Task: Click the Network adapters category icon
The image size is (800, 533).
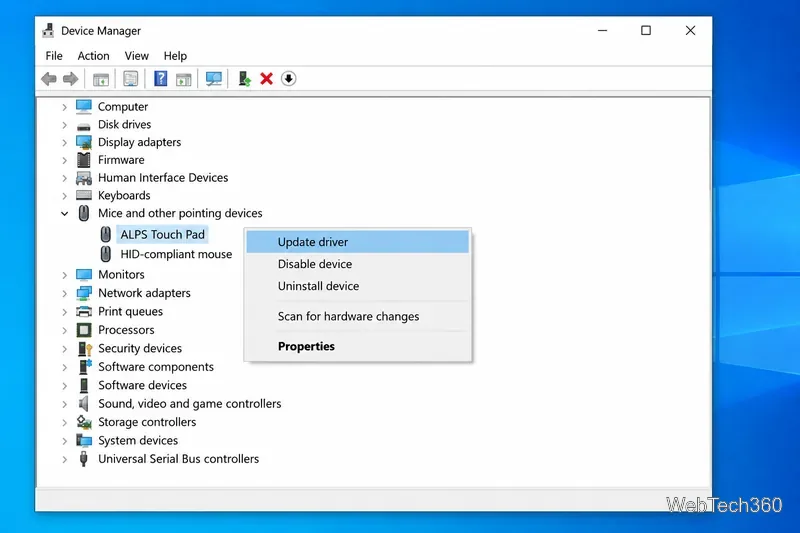Action: (84, 293)
